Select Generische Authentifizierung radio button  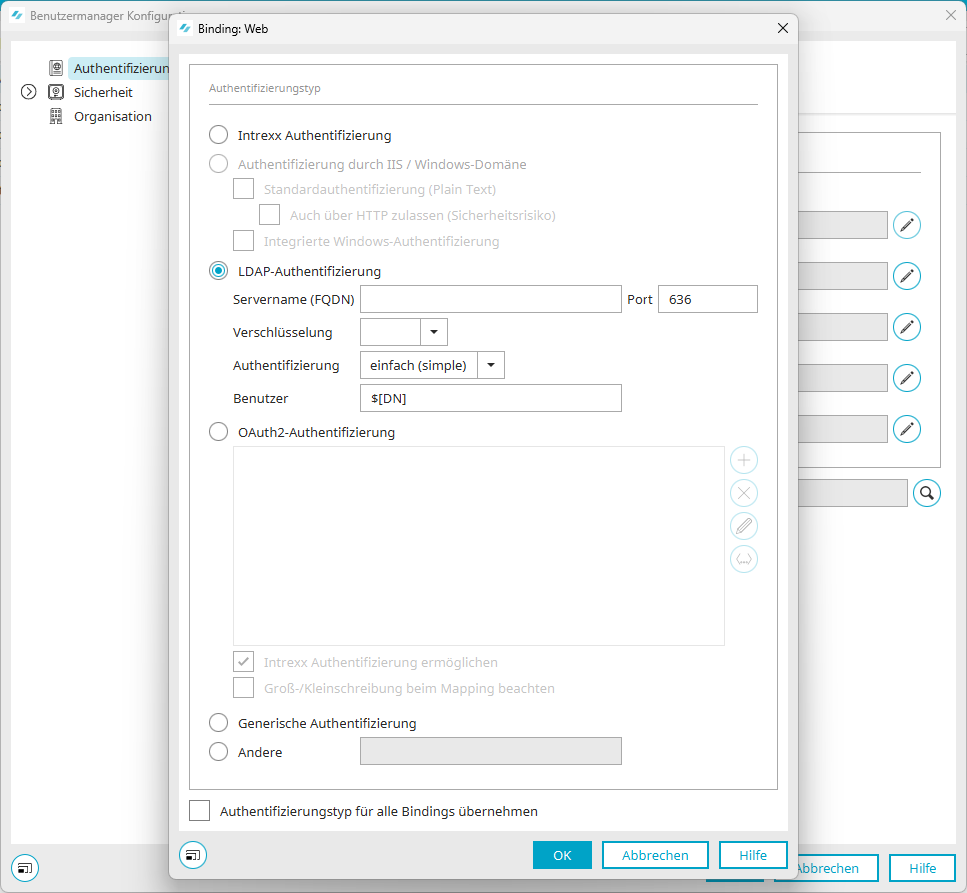click(x=218, y=723)
